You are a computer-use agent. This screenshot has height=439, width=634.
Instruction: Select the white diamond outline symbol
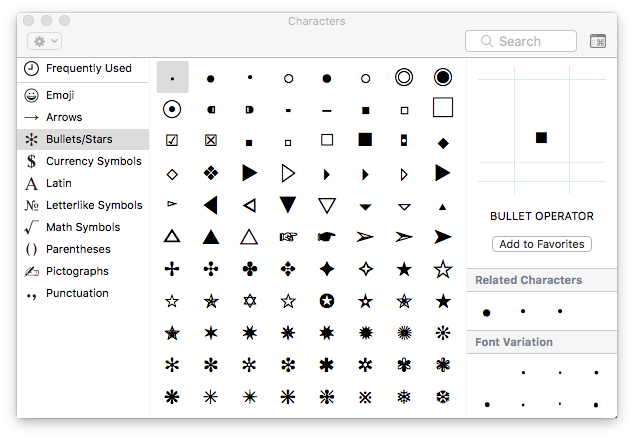pos(172,175)
